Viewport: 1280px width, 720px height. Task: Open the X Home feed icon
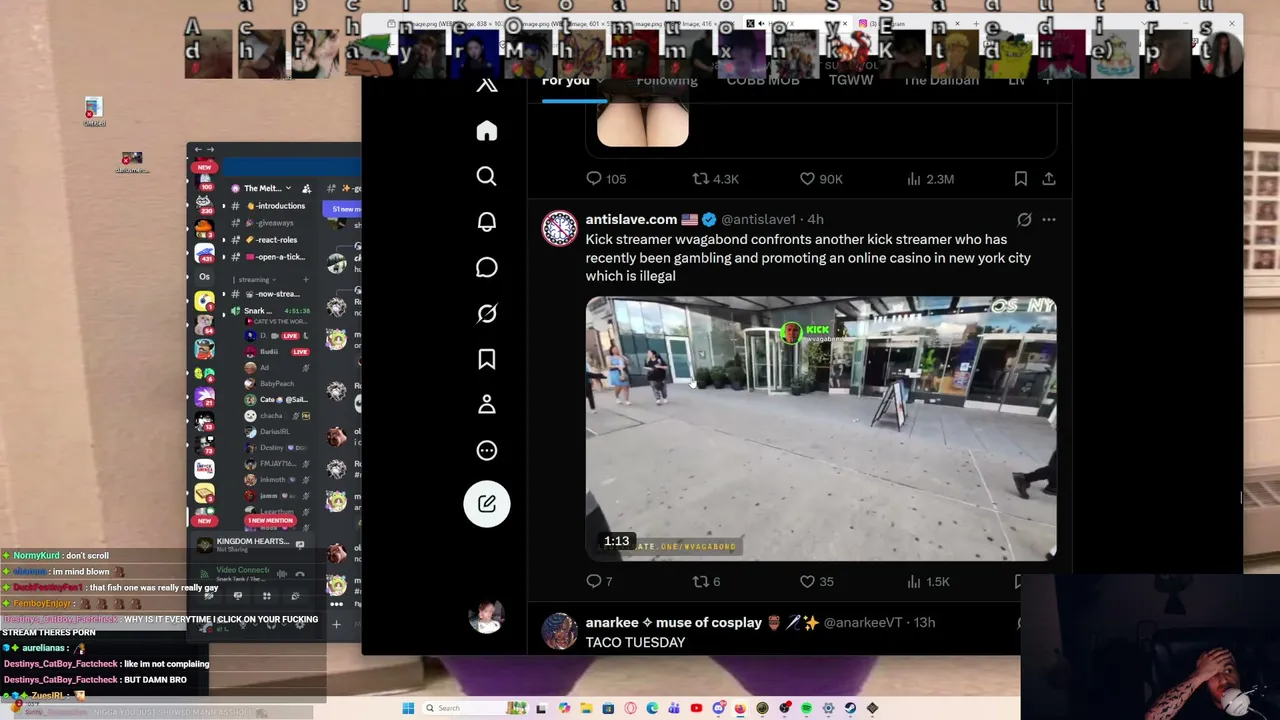[x=486, y=131]
